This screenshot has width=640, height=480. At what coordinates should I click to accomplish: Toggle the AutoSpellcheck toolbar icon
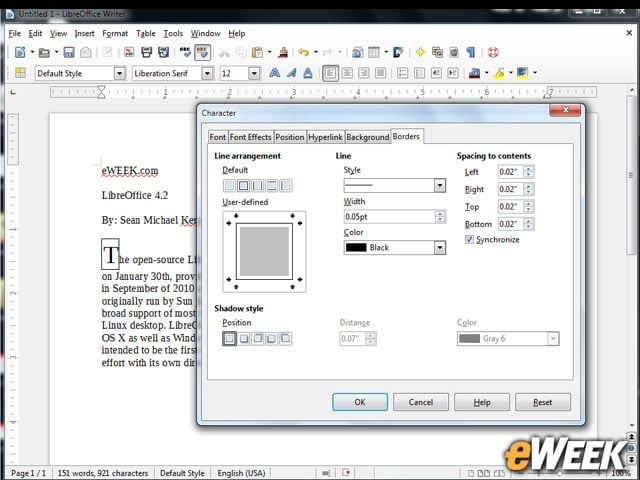point(202,52)
